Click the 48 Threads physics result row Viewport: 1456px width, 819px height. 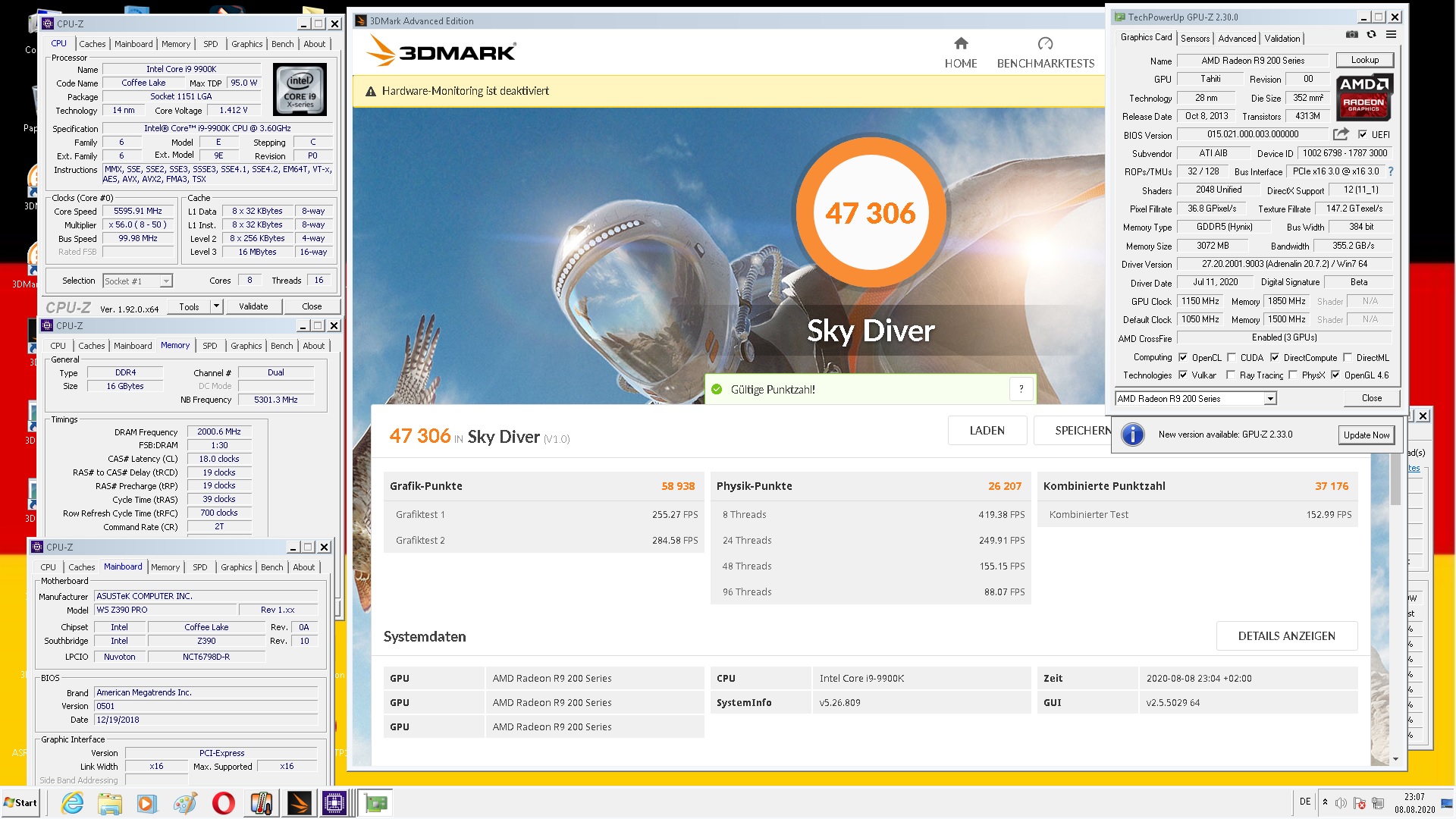(x=871, y=566)
